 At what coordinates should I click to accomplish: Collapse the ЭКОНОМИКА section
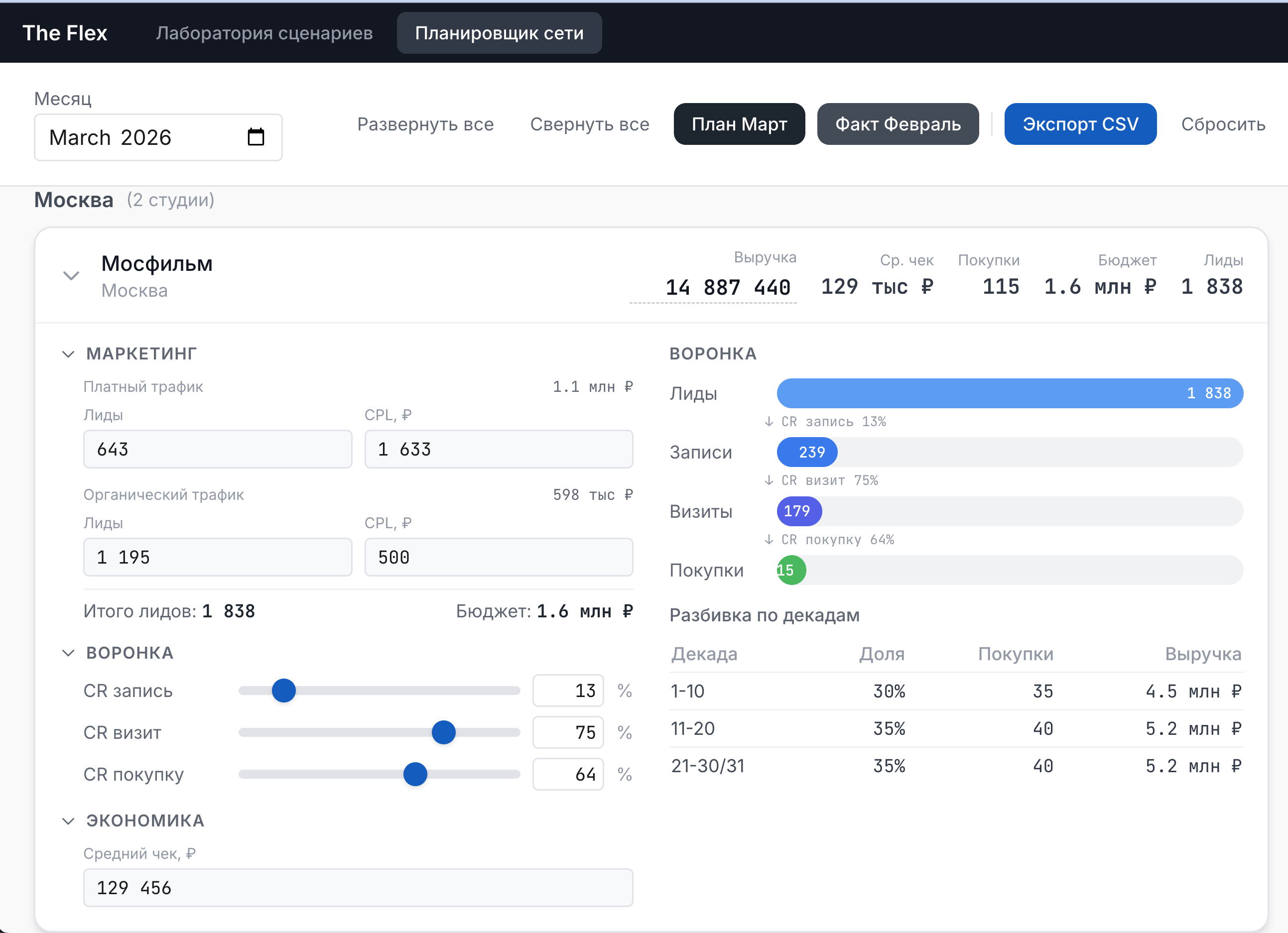coord(68,820)
